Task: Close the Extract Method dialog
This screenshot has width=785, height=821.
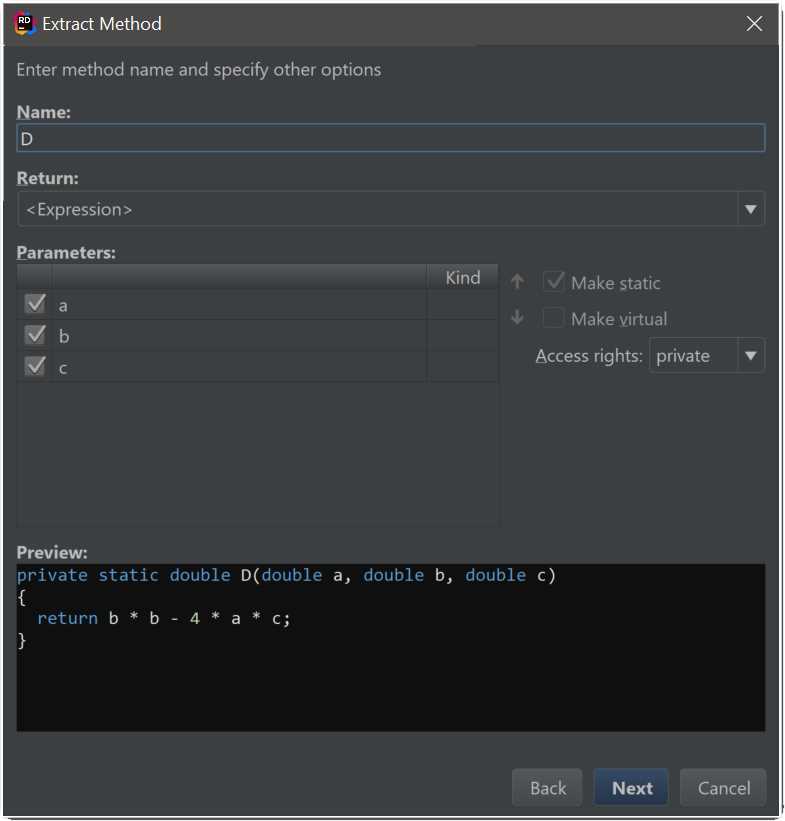Action: [x=754, y=24]
